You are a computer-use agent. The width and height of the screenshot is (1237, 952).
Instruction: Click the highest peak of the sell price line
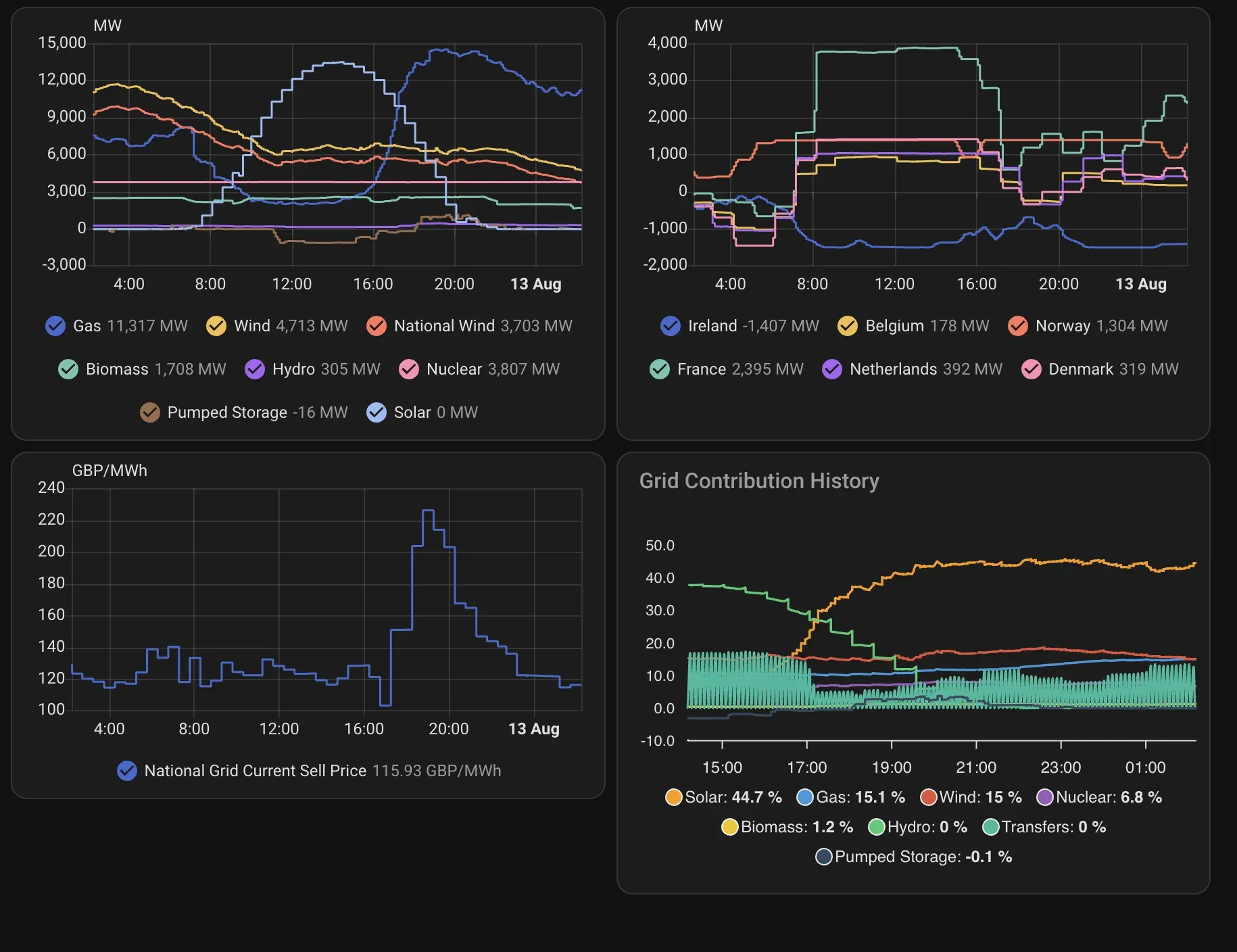pos(428,510)
